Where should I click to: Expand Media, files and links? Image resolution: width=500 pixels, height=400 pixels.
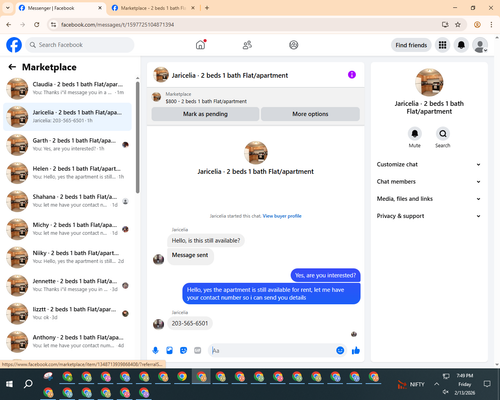pos(429,199)
